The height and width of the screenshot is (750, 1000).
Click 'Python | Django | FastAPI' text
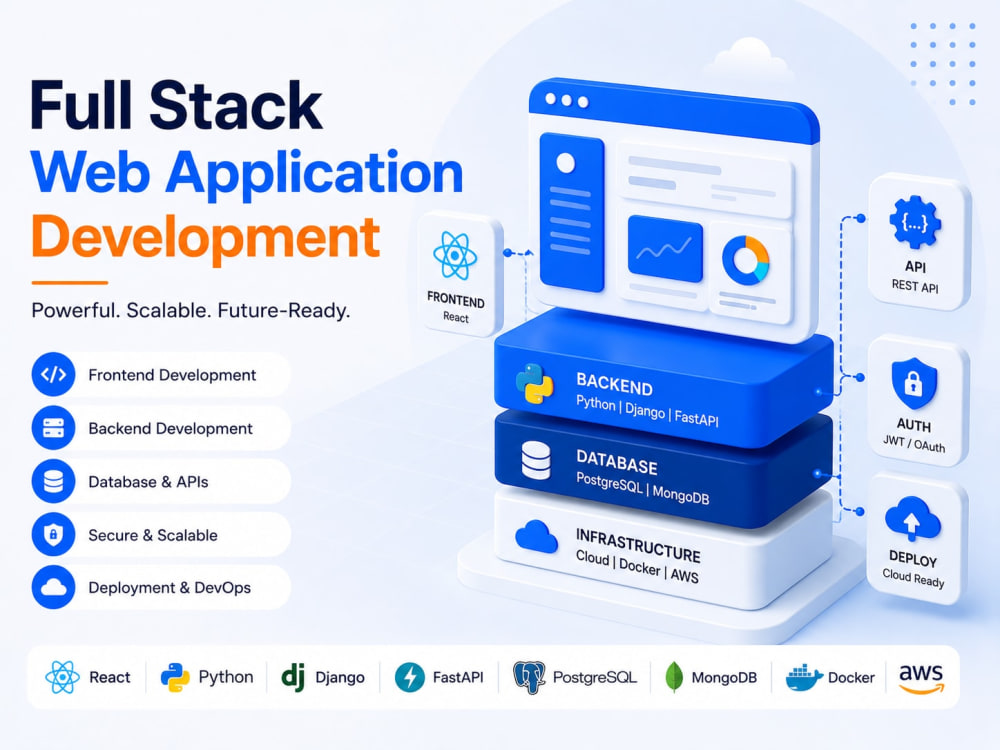coord(647,411)
